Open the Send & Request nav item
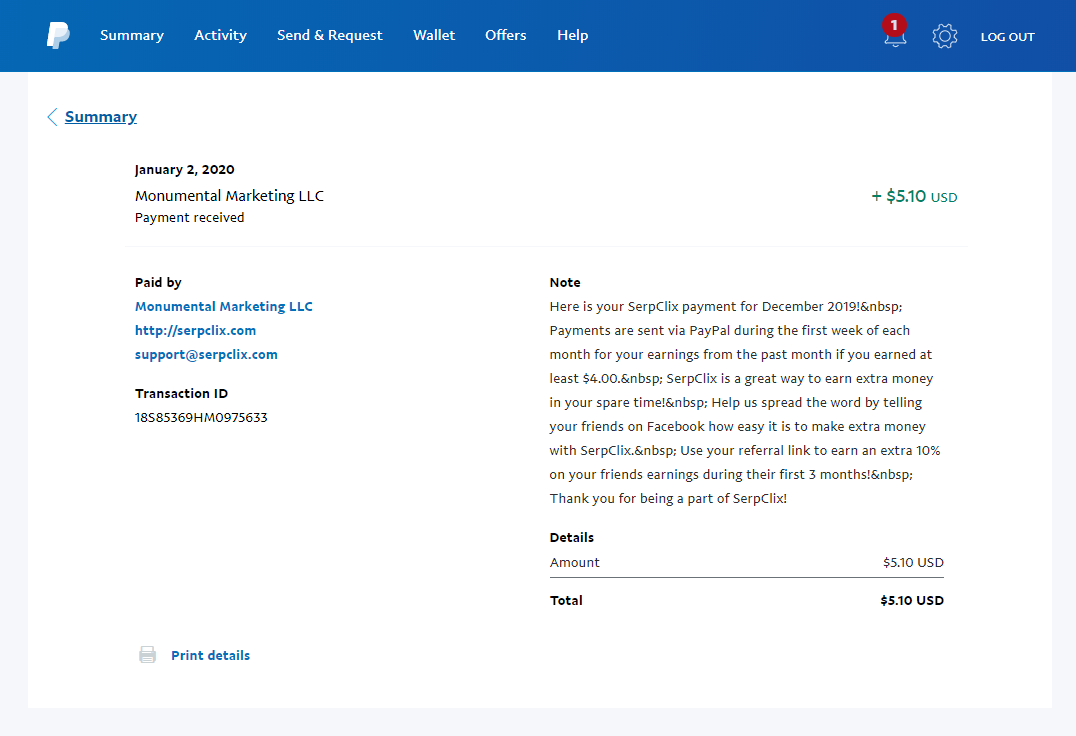The image size is (1076, 736). click(x=329, y=35)
